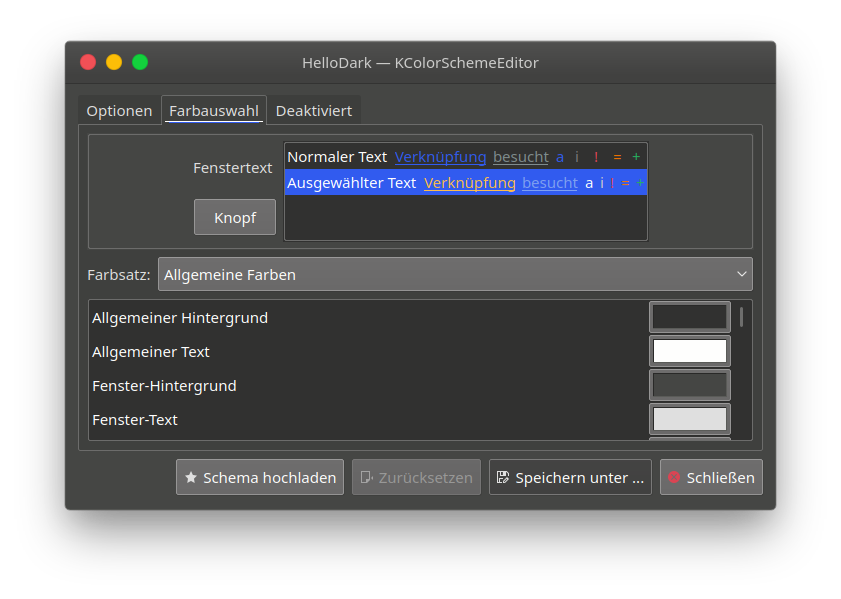Click the Knopf preview button

tap(235, 217)
